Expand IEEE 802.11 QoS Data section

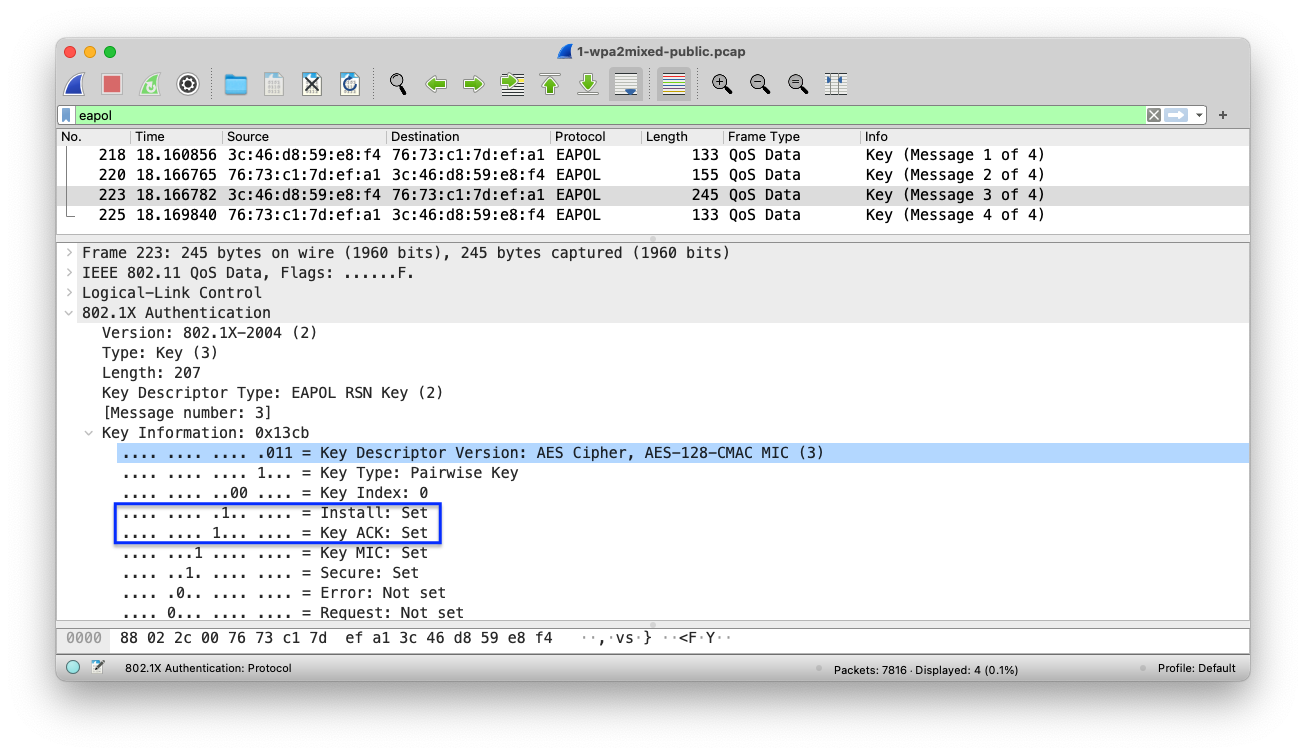click(69, 273)
